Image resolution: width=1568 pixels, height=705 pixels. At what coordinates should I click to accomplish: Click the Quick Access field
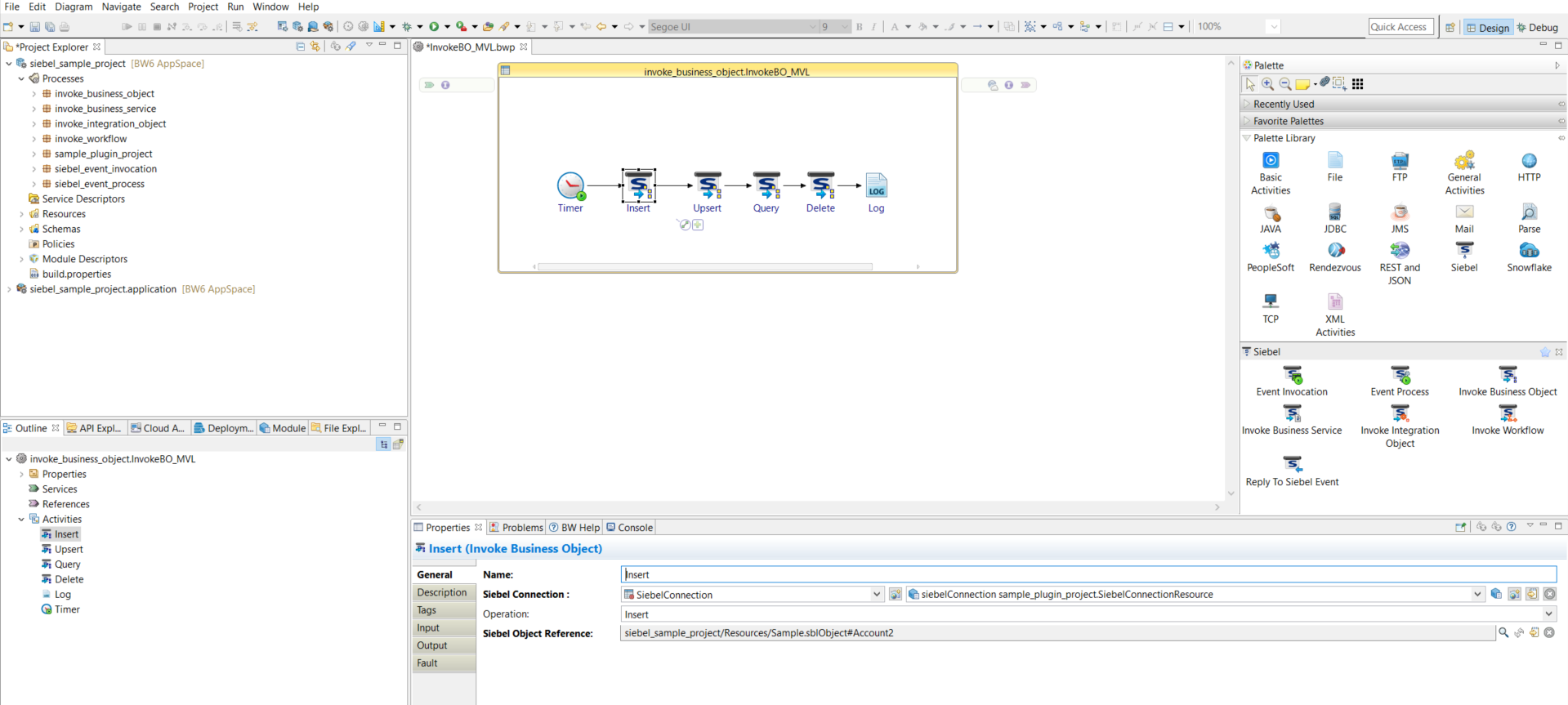[1400, 27]
